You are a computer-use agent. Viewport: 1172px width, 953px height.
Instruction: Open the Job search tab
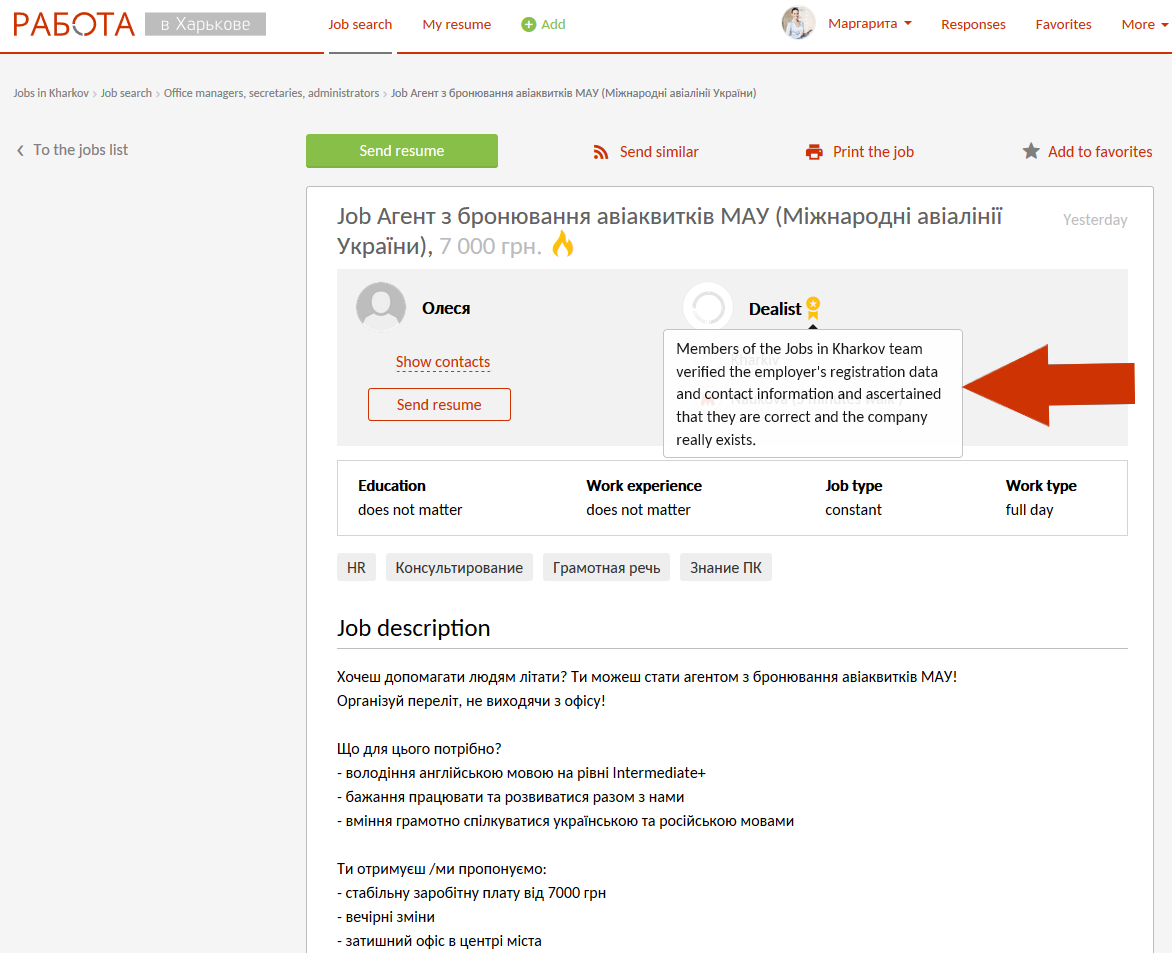(360, 25)
